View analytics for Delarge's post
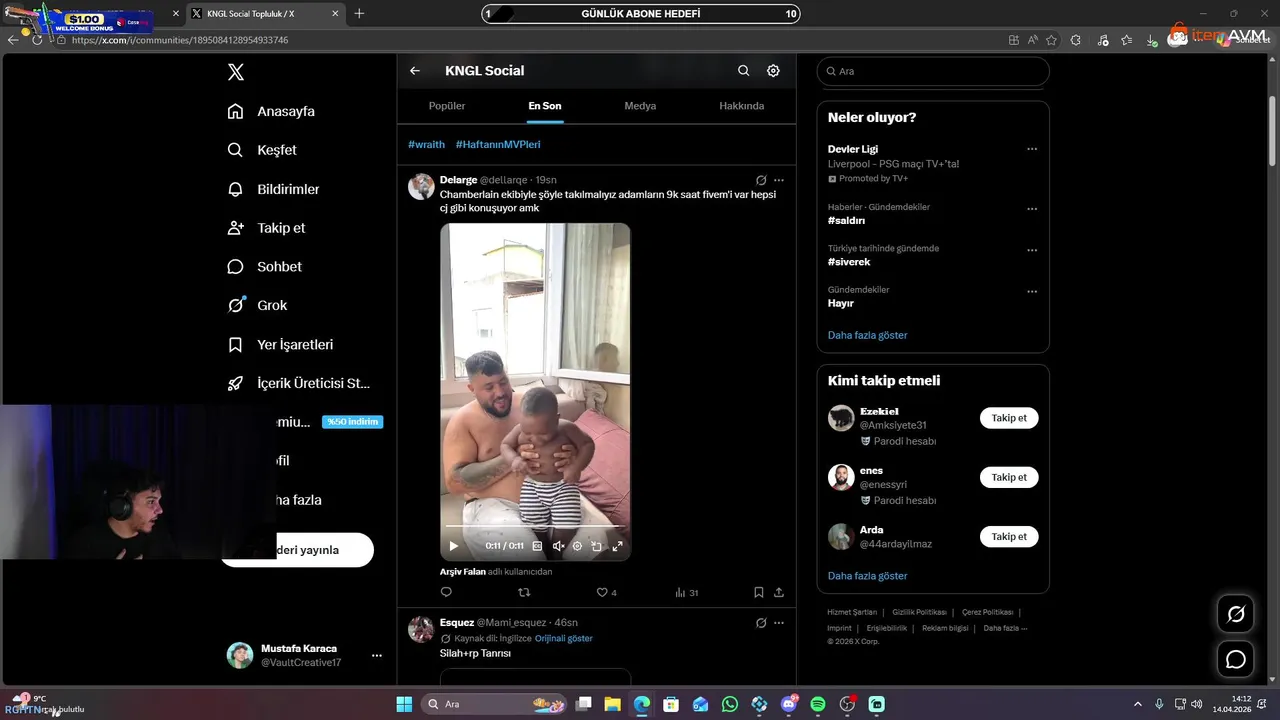The image size is (1280, 720). [x=686, y=592]
